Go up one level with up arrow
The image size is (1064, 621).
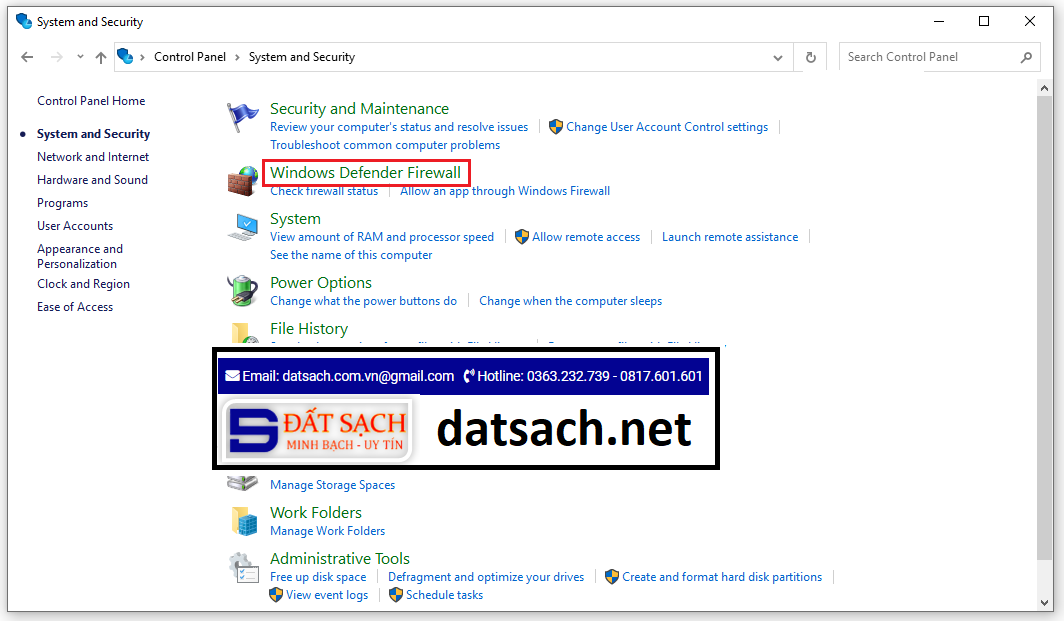click(x=100, y=58)
